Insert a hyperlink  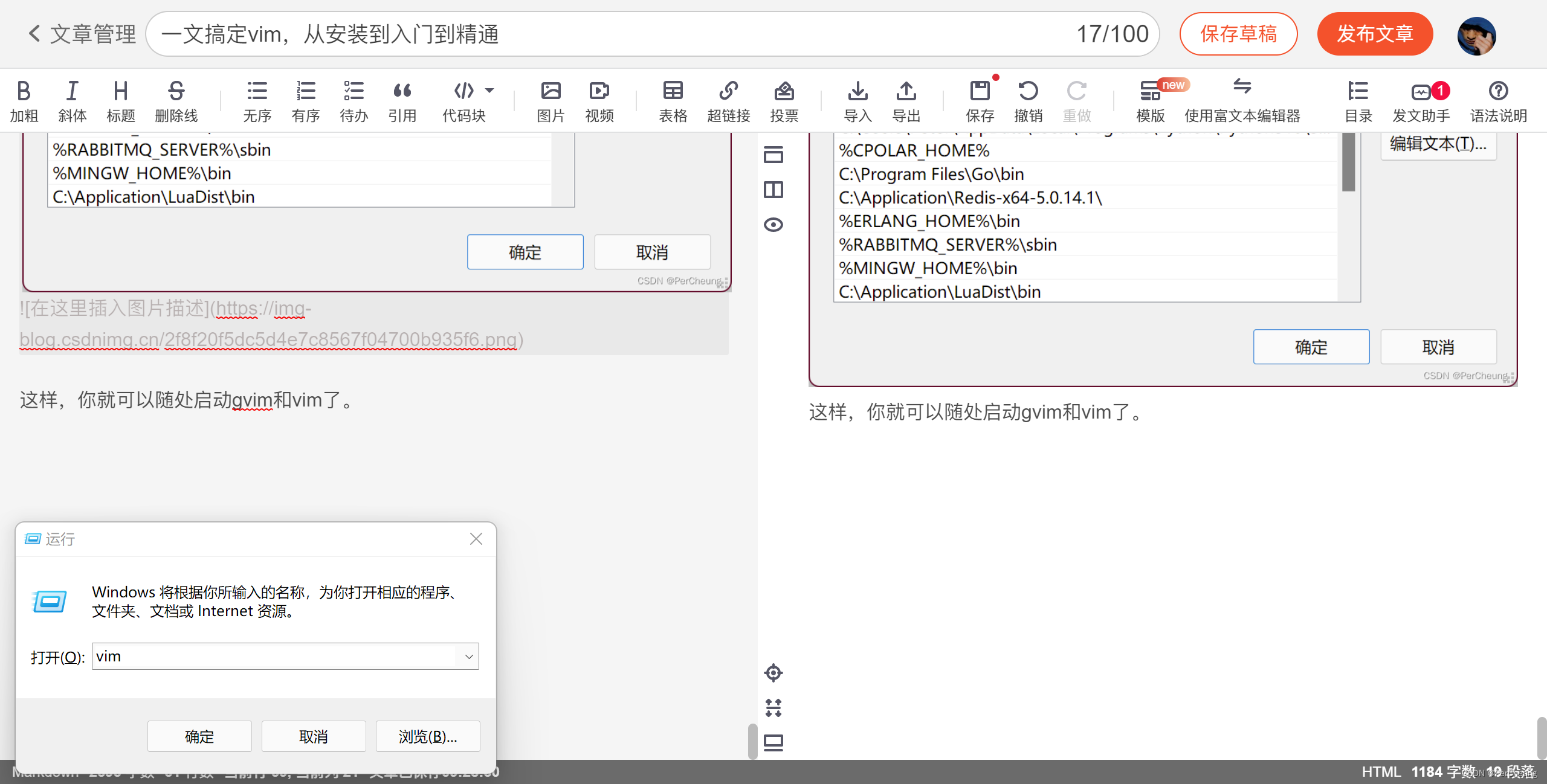coord(729,100)
